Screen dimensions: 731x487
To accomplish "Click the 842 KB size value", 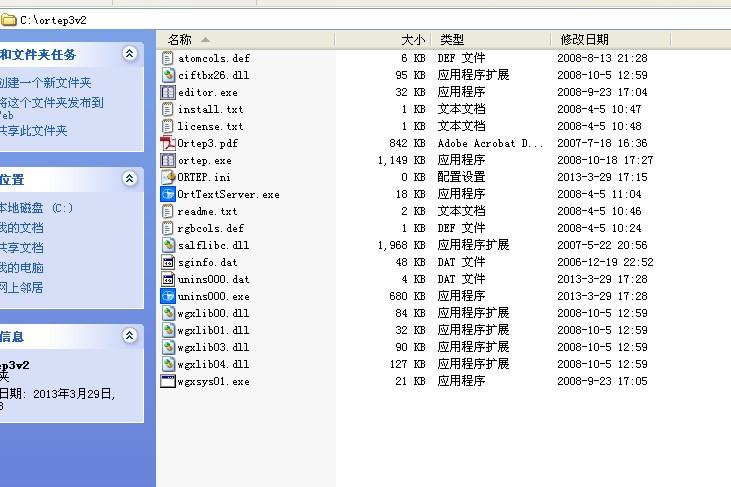I will (407, 143).
